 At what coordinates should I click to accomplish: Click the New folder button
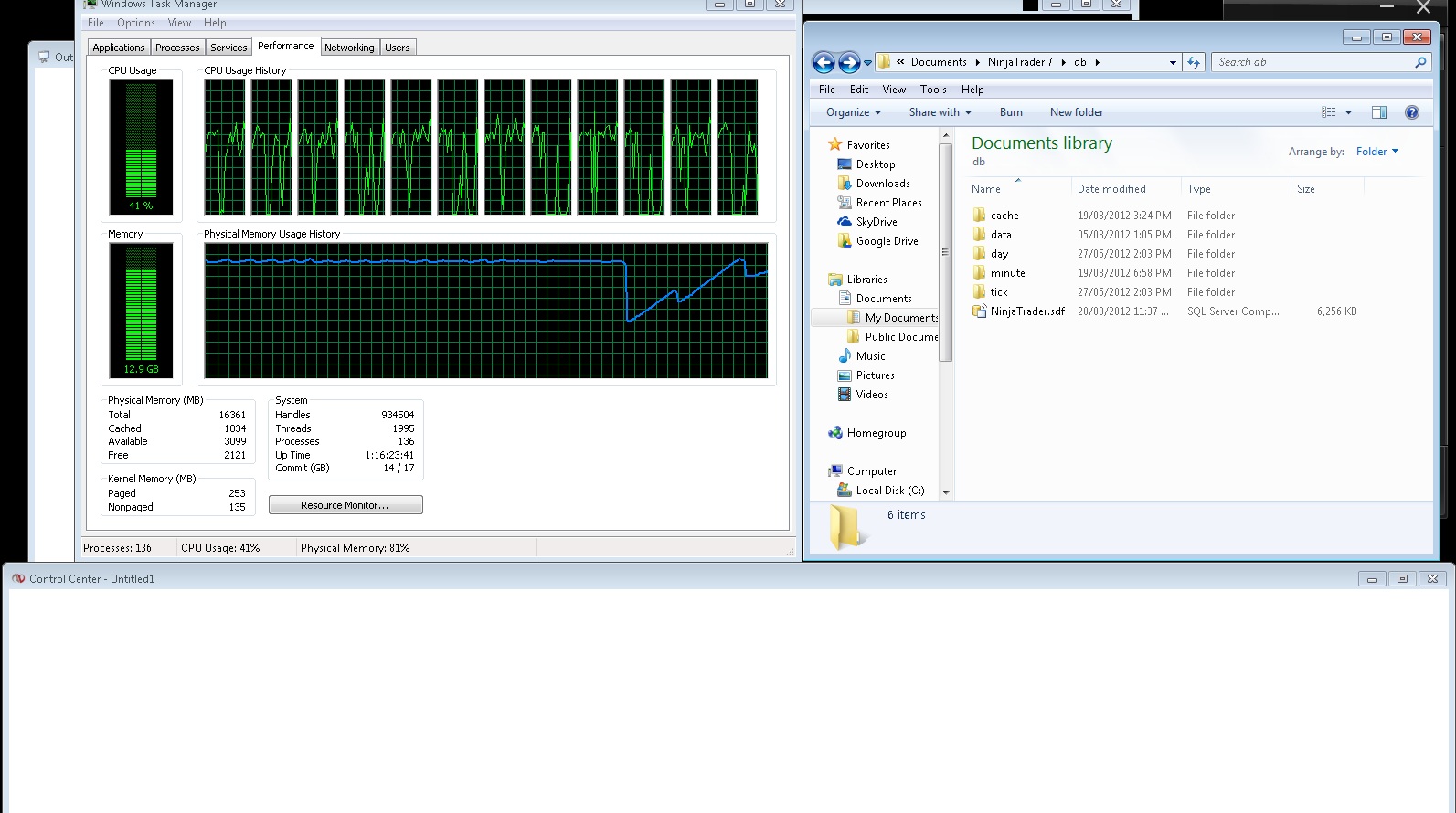1076,112
